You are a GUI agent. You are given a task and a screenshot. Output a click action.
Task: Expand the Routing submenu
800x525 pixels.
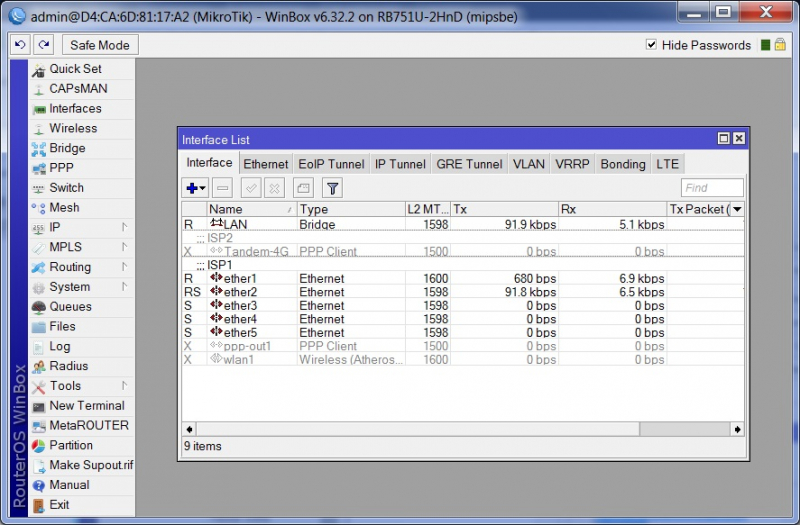70,267
